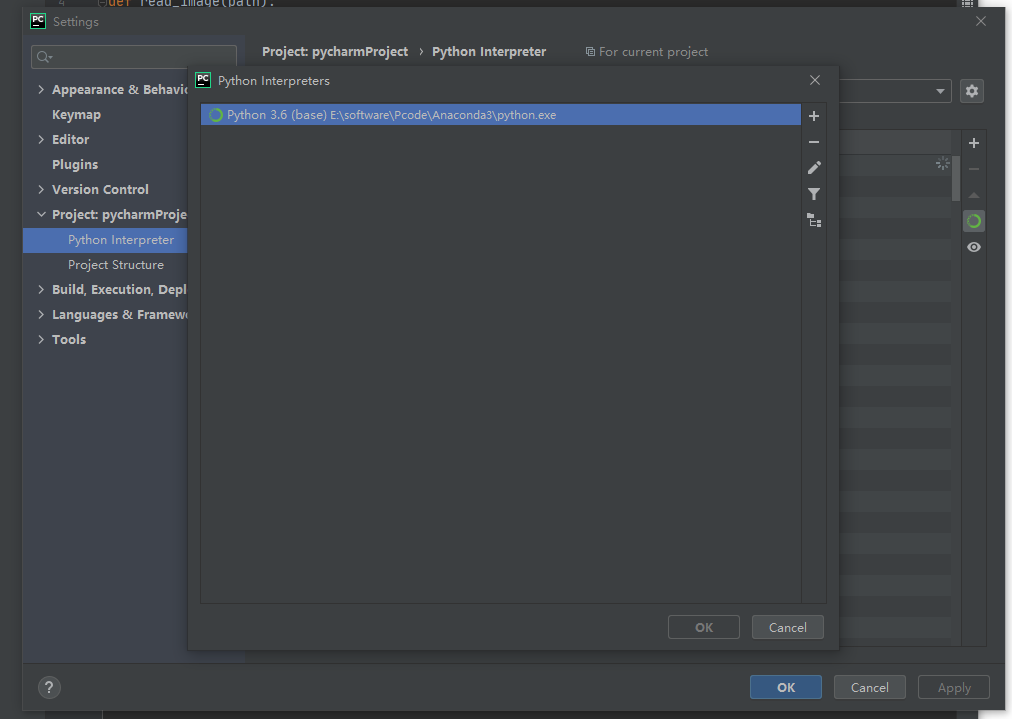1012x719 pixels.
Task: Select Python 3.6 (base) Anaconda3 interpreter row
Action: (501, 115)
